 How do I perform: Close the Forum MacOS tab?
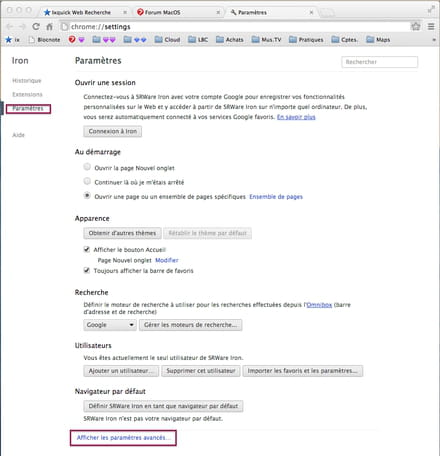218,12
